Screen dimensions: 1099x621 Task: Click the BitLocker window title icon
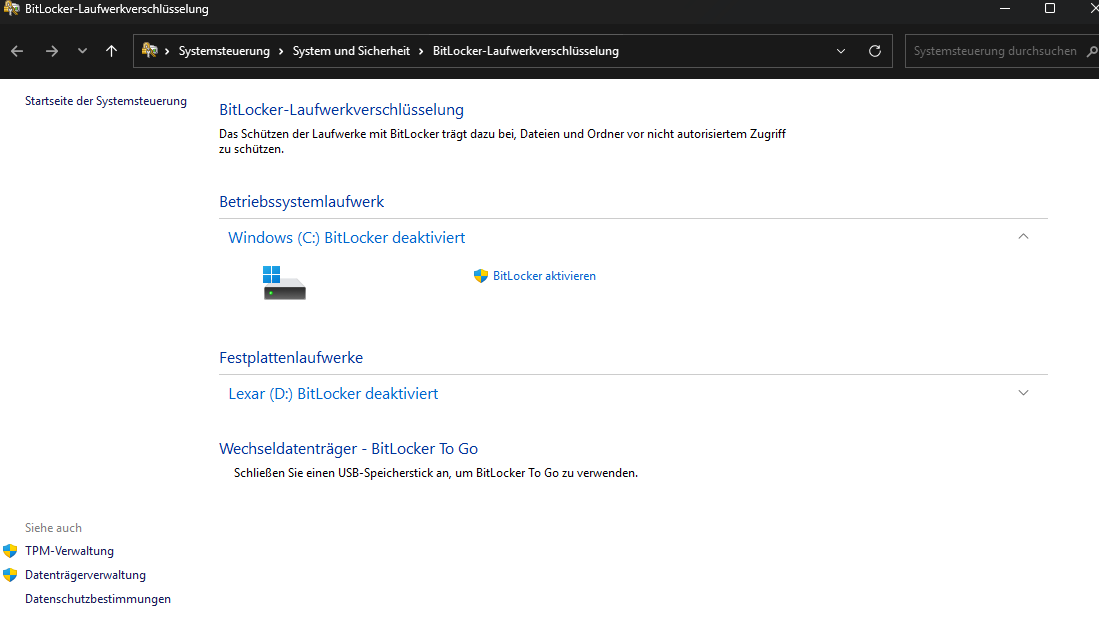11,8
